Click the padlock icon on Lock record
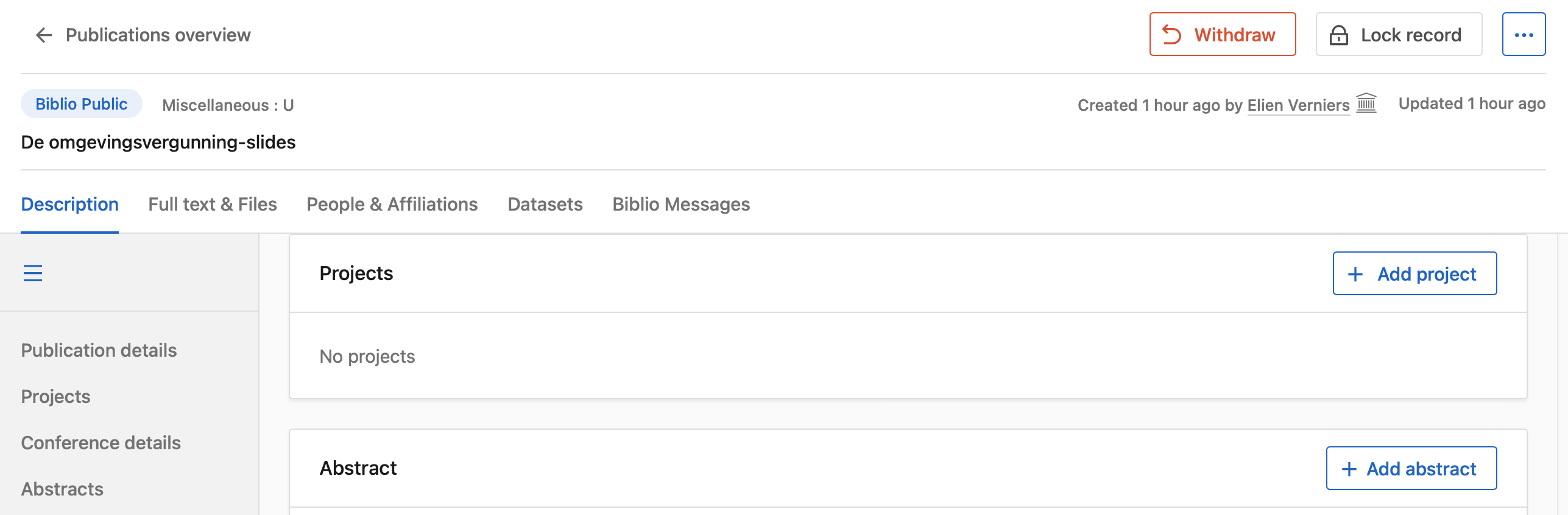This screenshot has width=1568, height=515. click(x=1339, y=35)
